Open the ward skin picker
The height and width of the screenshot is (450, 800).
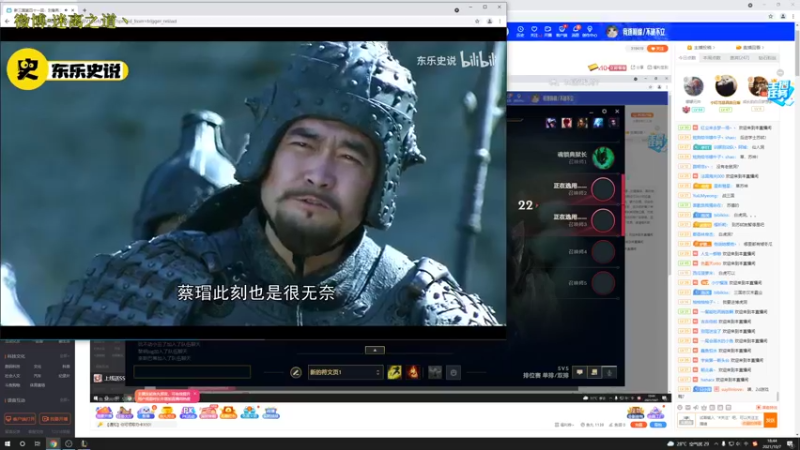pos(435,372)
